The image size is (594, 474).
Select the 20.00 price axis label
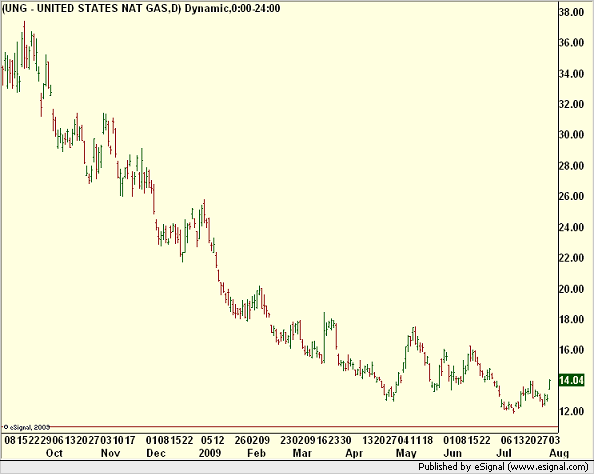pos(571,289)
